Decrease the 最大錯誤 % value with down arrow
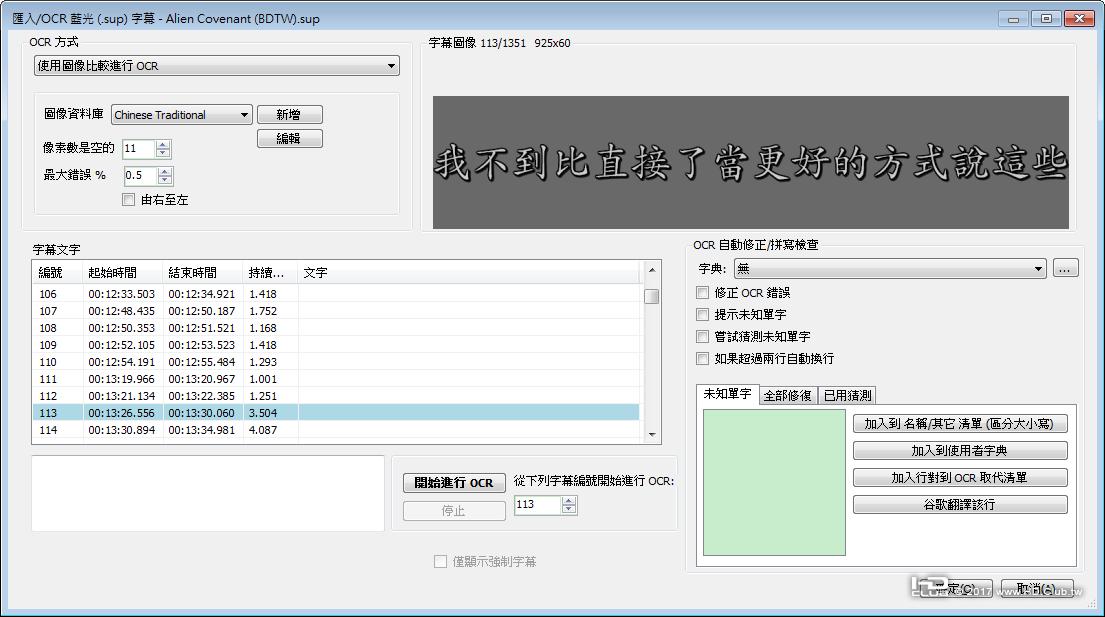1105x617 pixels. coord(165,180)
